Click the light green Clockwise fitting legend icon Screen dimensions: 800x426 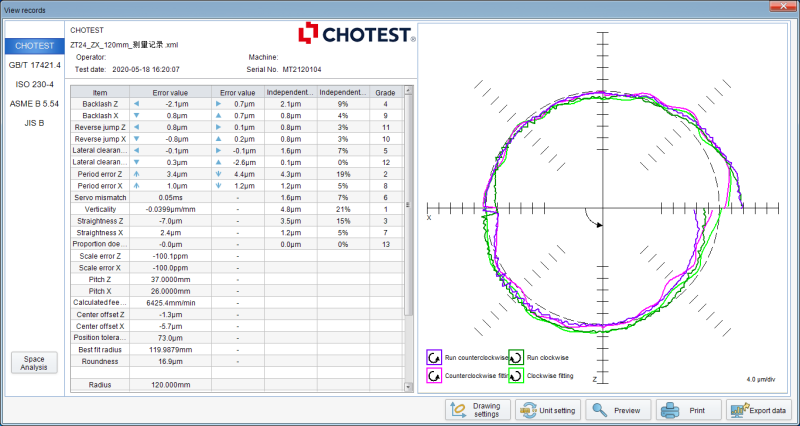[x=516, y=376]
